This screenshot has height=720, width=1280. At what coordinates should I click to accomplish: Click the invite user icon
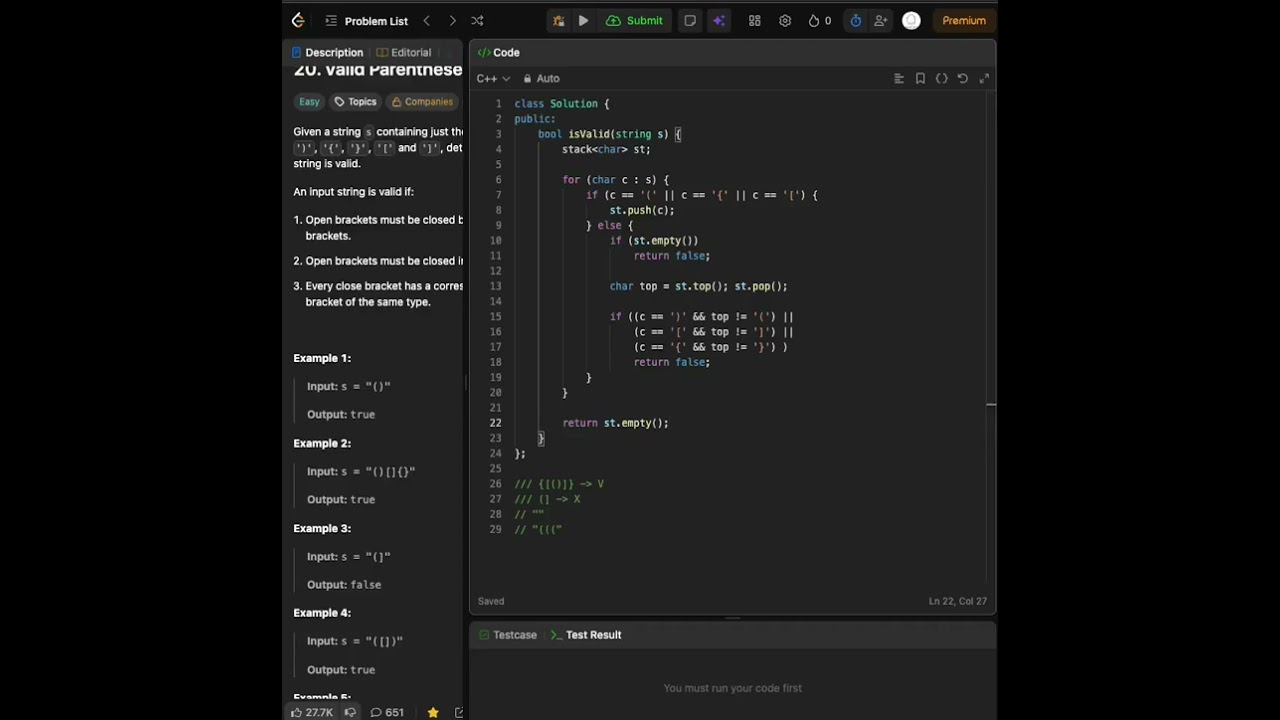[881, 21]
